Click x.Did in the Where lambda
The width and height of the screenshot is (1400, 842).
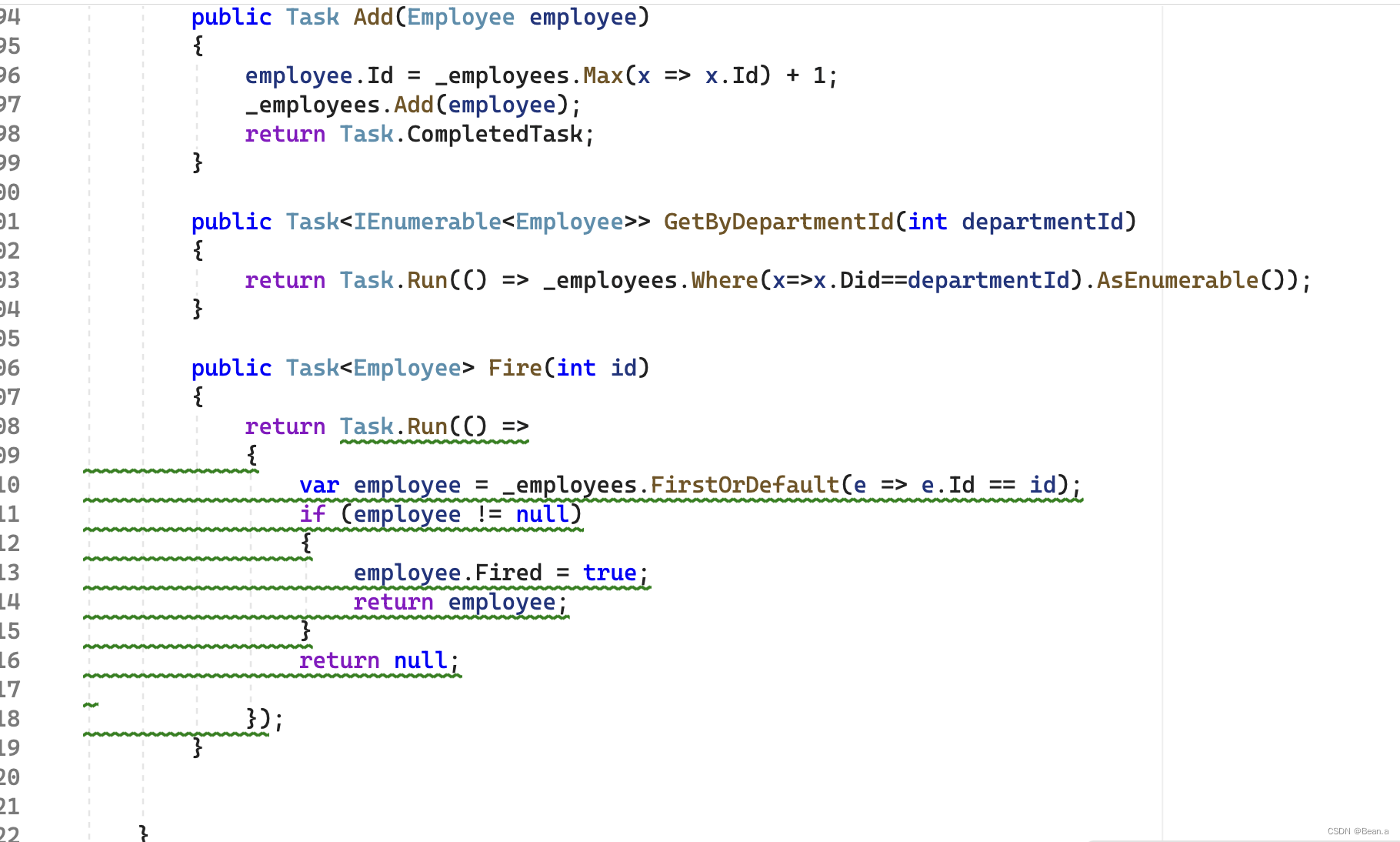(846, 280)
